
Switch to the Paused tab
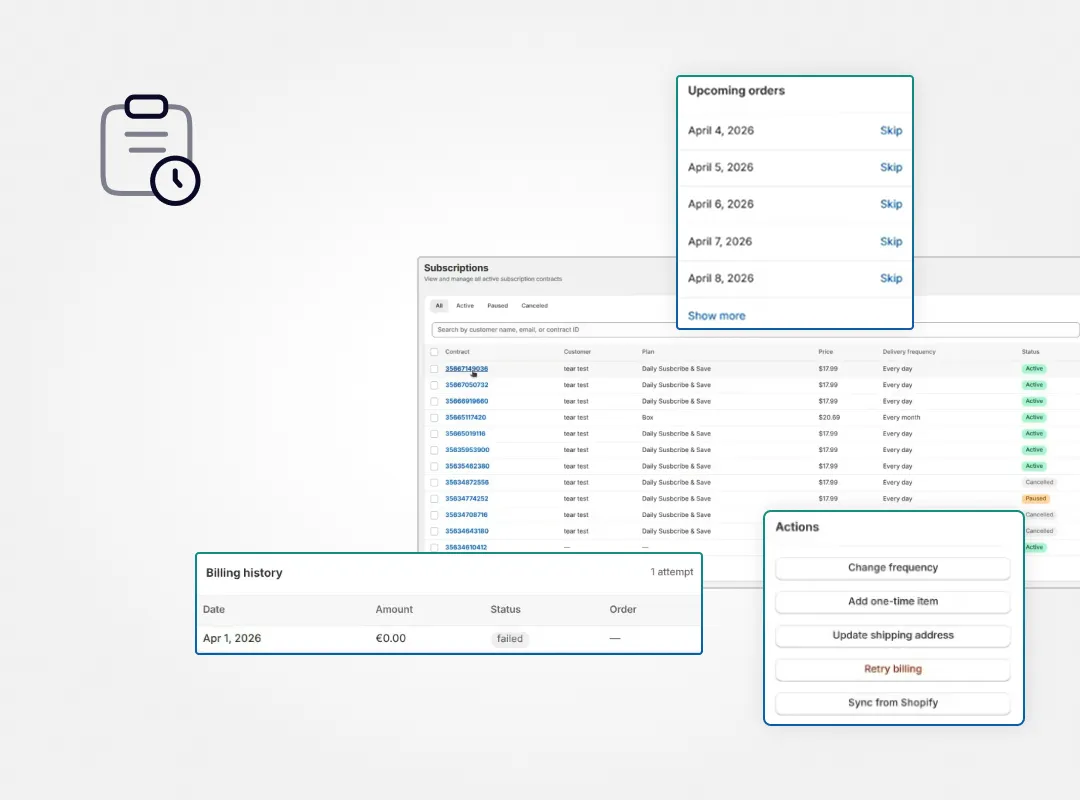497,305
